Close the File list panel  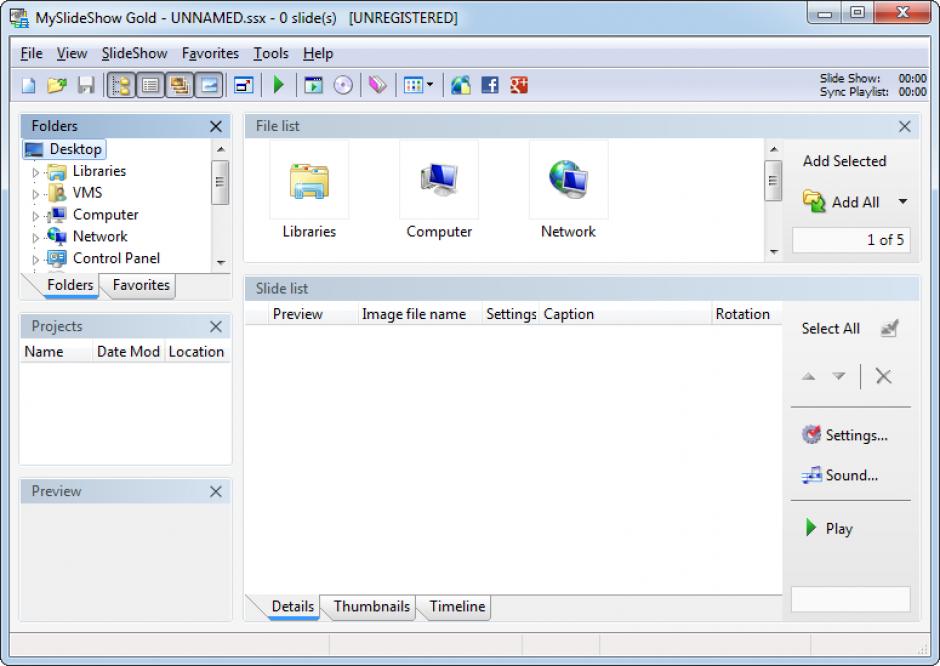point(905,126)
